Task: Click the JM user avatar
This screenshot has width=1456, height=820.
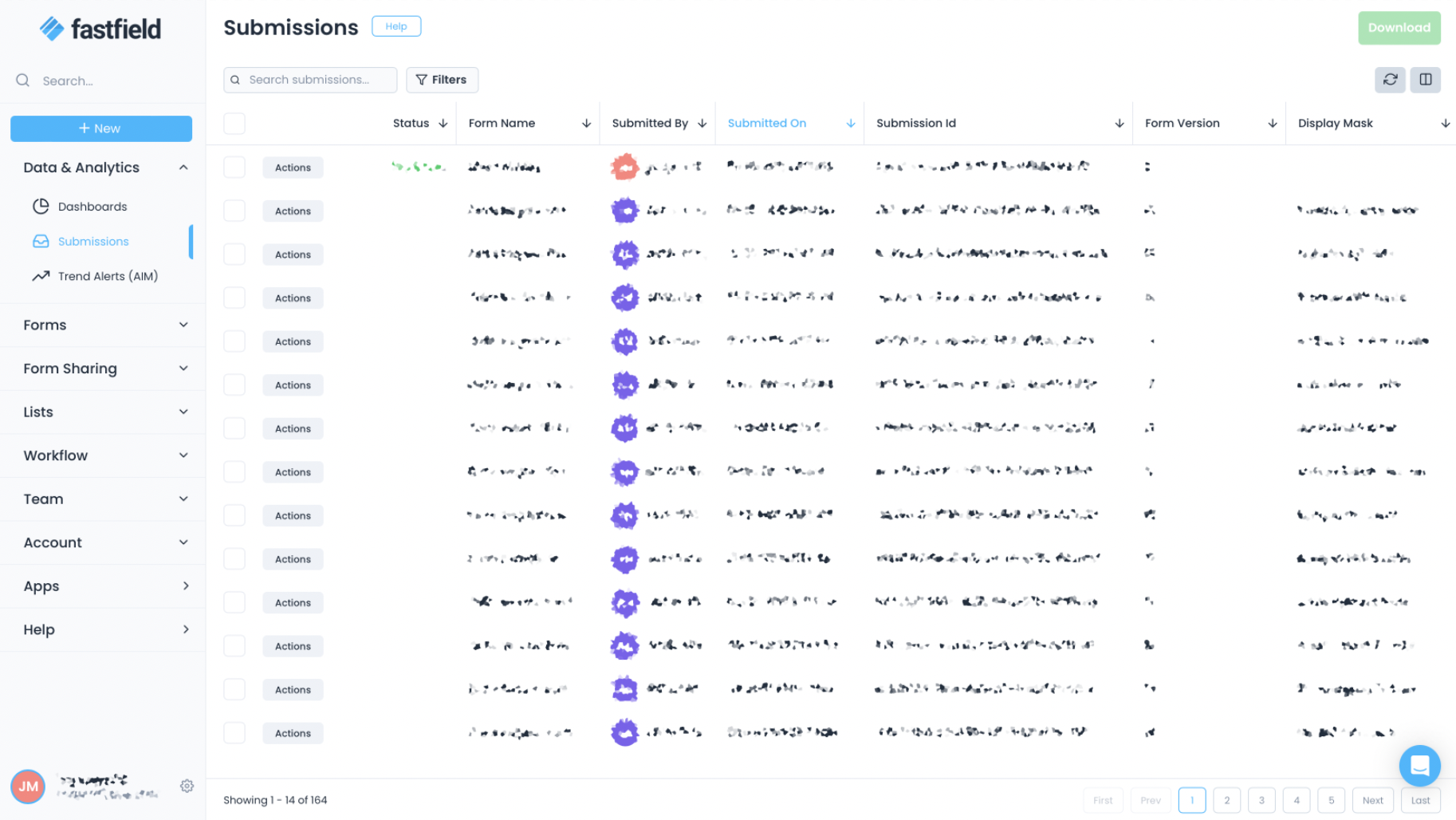Action: (x=28, y=786)
